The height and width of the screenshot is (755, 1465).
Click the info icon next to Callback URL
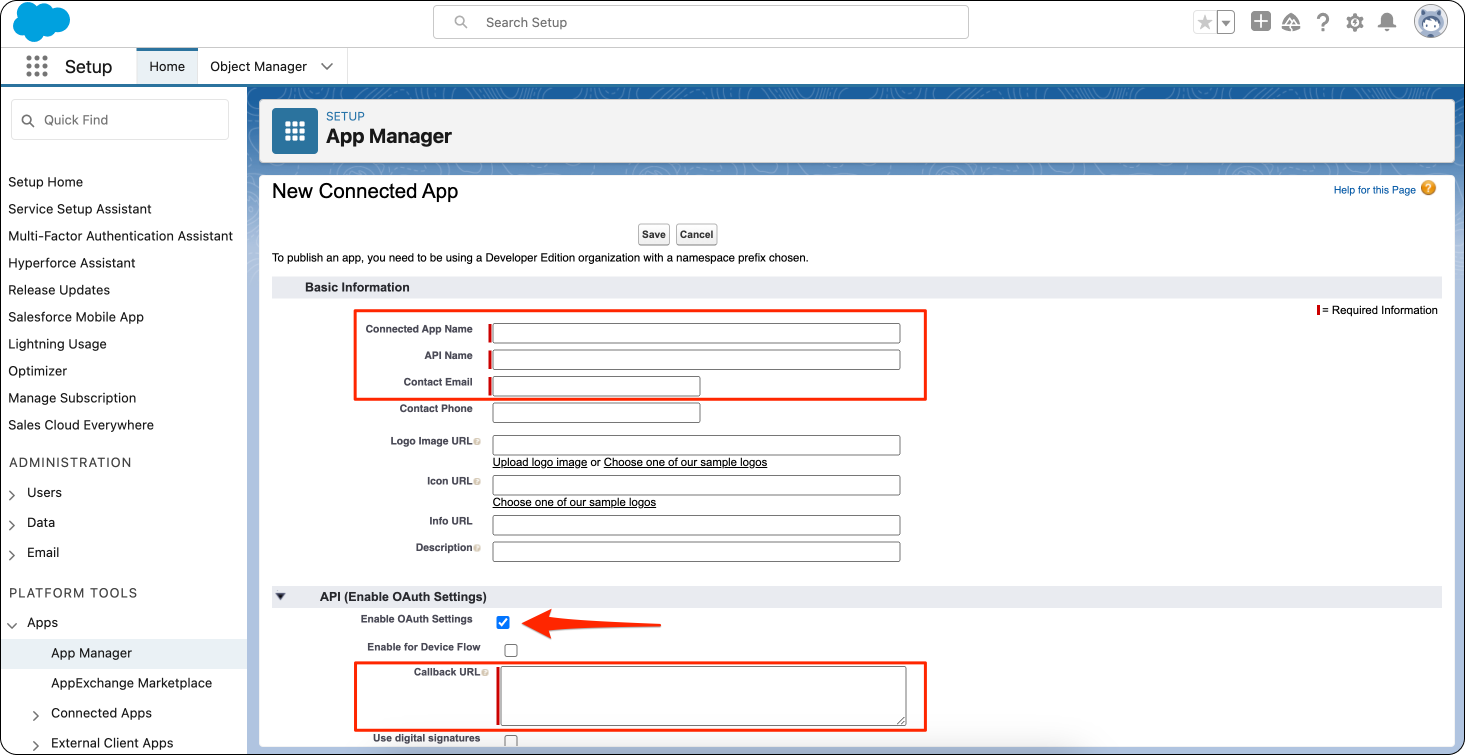tap(485, 672)
